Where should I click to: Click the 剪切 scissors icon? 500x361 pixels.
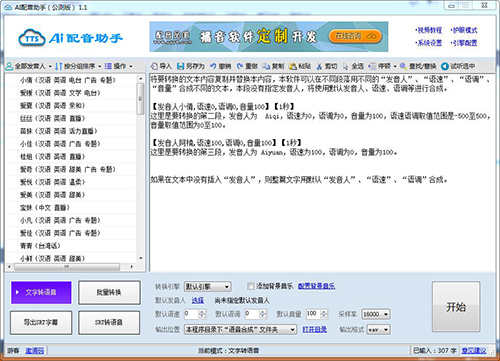click(x=319, y=66)
